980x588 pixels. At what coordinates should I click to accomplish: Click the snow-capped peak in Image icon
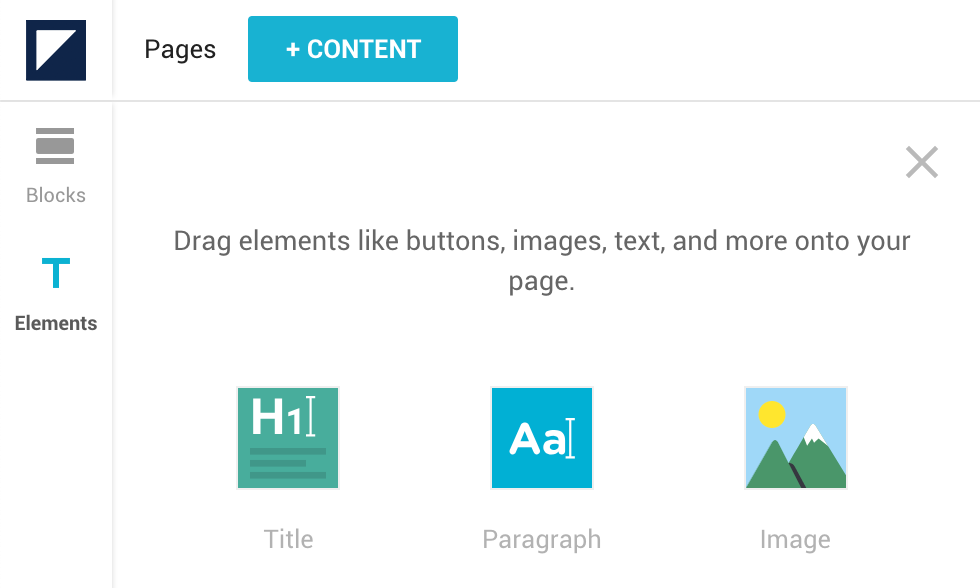tap(813, 434)
